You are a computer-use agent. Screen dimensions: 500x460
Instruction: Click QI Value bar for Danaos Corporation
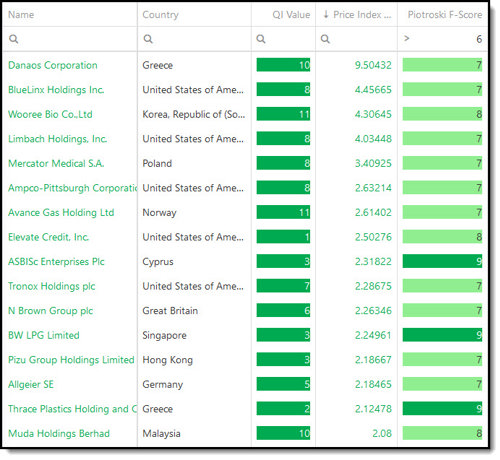tap(283, 65)
